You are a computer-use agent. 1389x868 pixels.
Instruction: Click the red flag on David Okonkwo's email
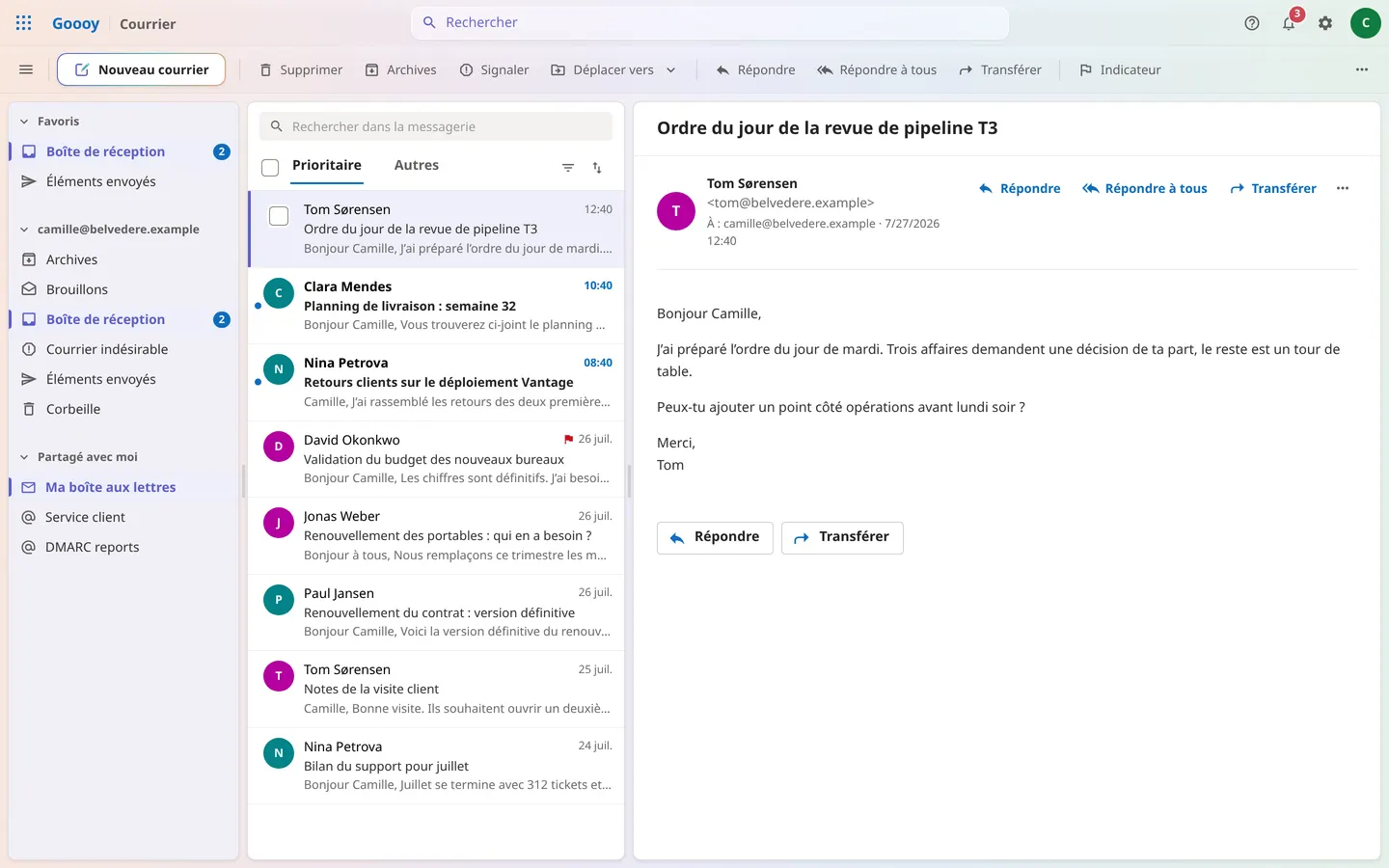(568, 440)
